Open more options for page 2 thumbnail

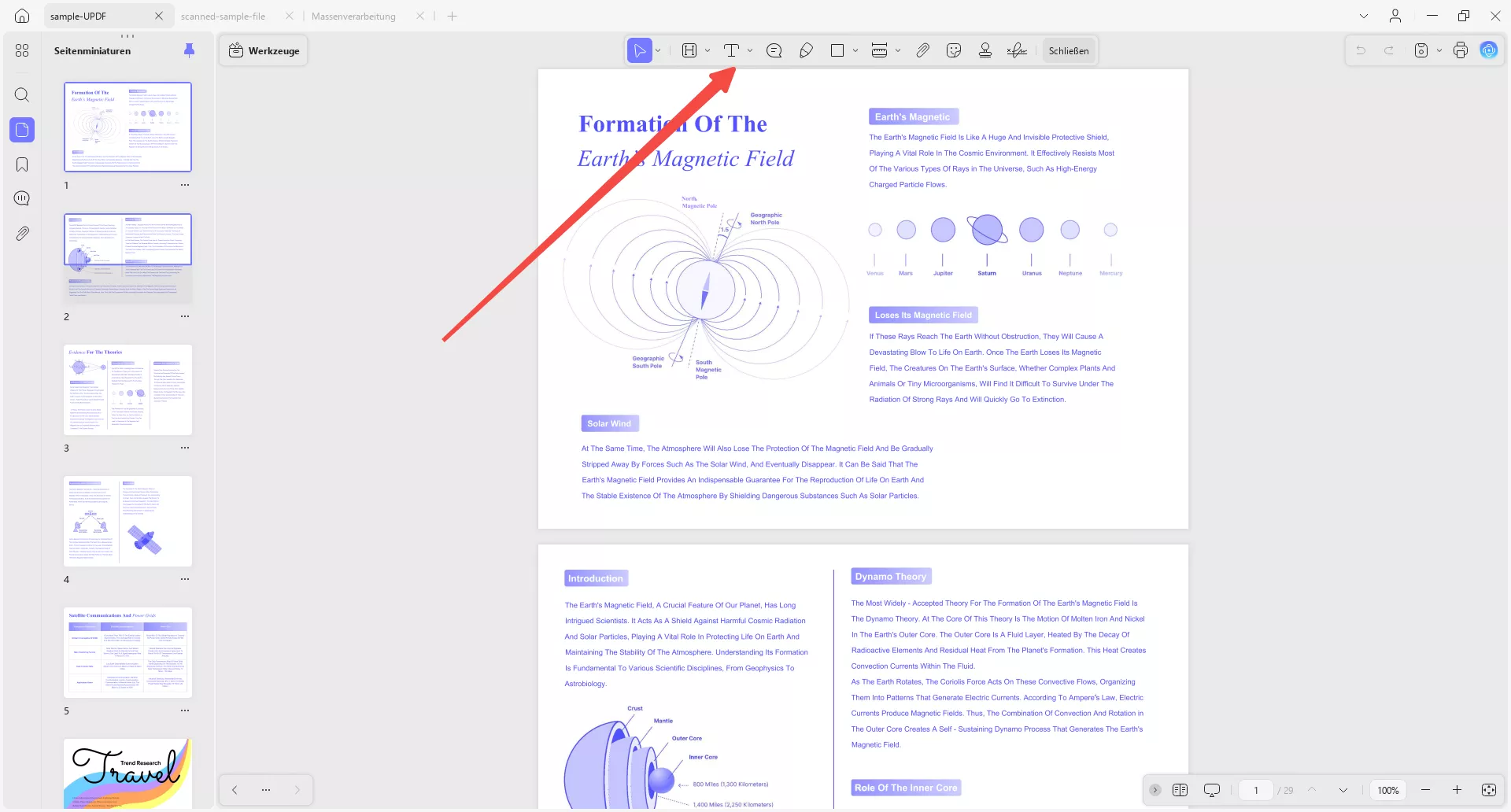tap(185, 316)
